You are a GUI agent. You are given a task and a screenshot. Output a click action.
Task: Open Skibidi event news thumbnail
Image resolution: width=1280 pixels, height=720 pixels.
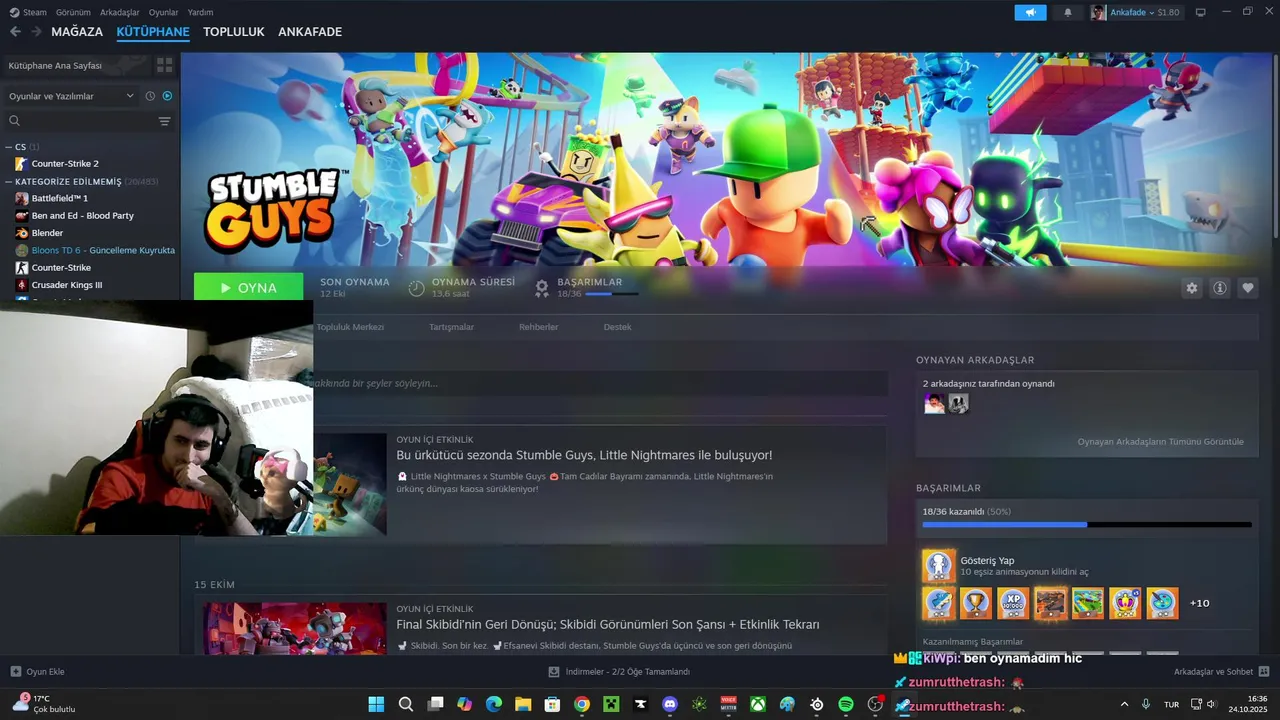point(295,628)
